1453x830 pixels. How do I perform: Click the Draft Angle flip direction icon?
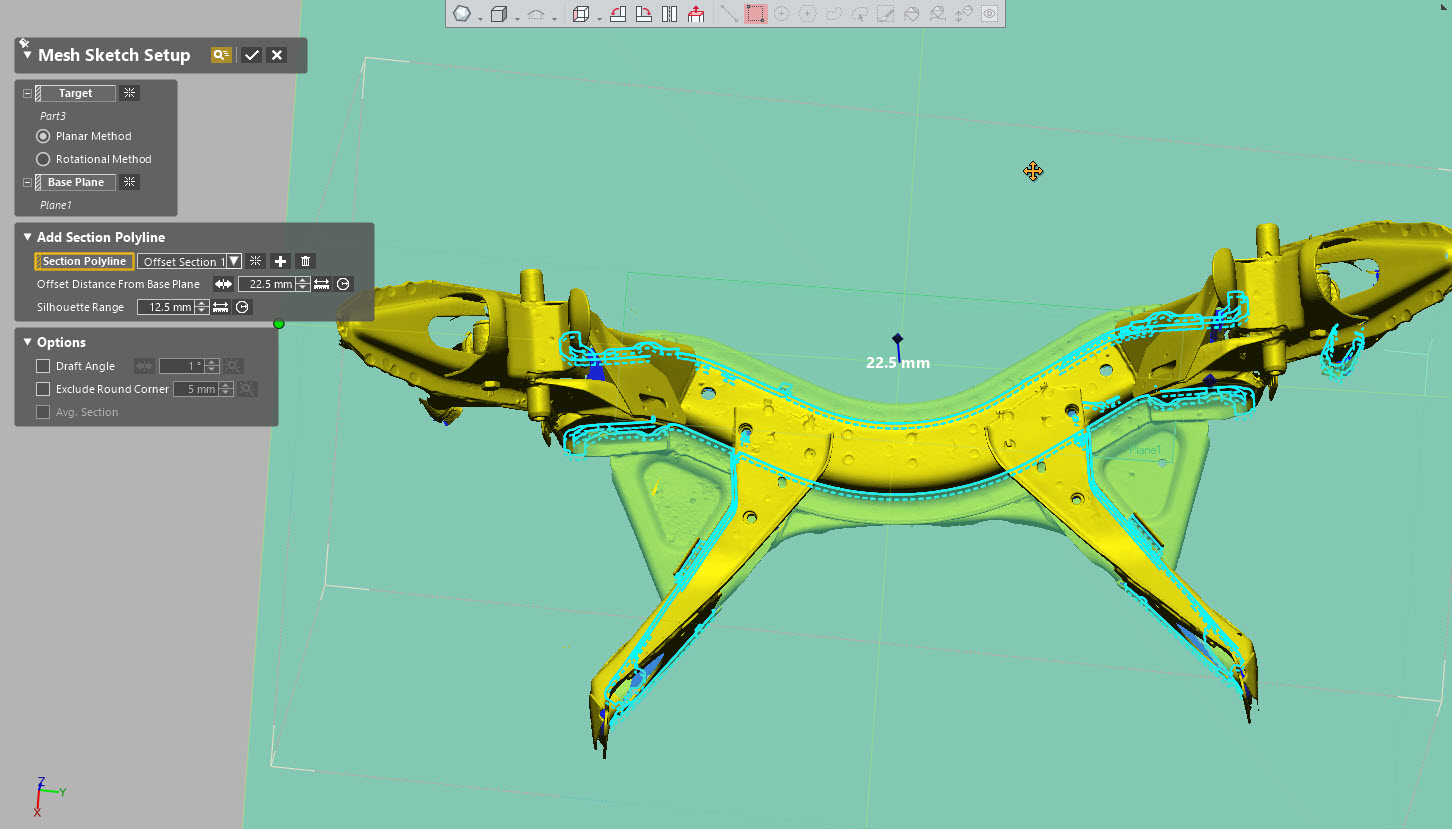pos(144,366)
